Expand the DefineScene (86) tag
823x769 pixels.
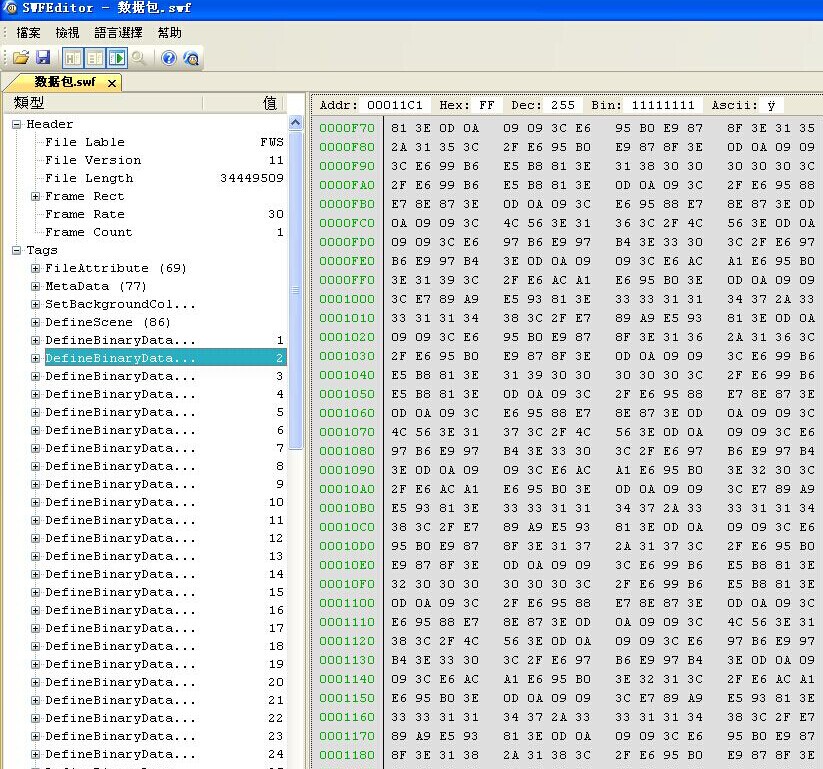(35, 322)
